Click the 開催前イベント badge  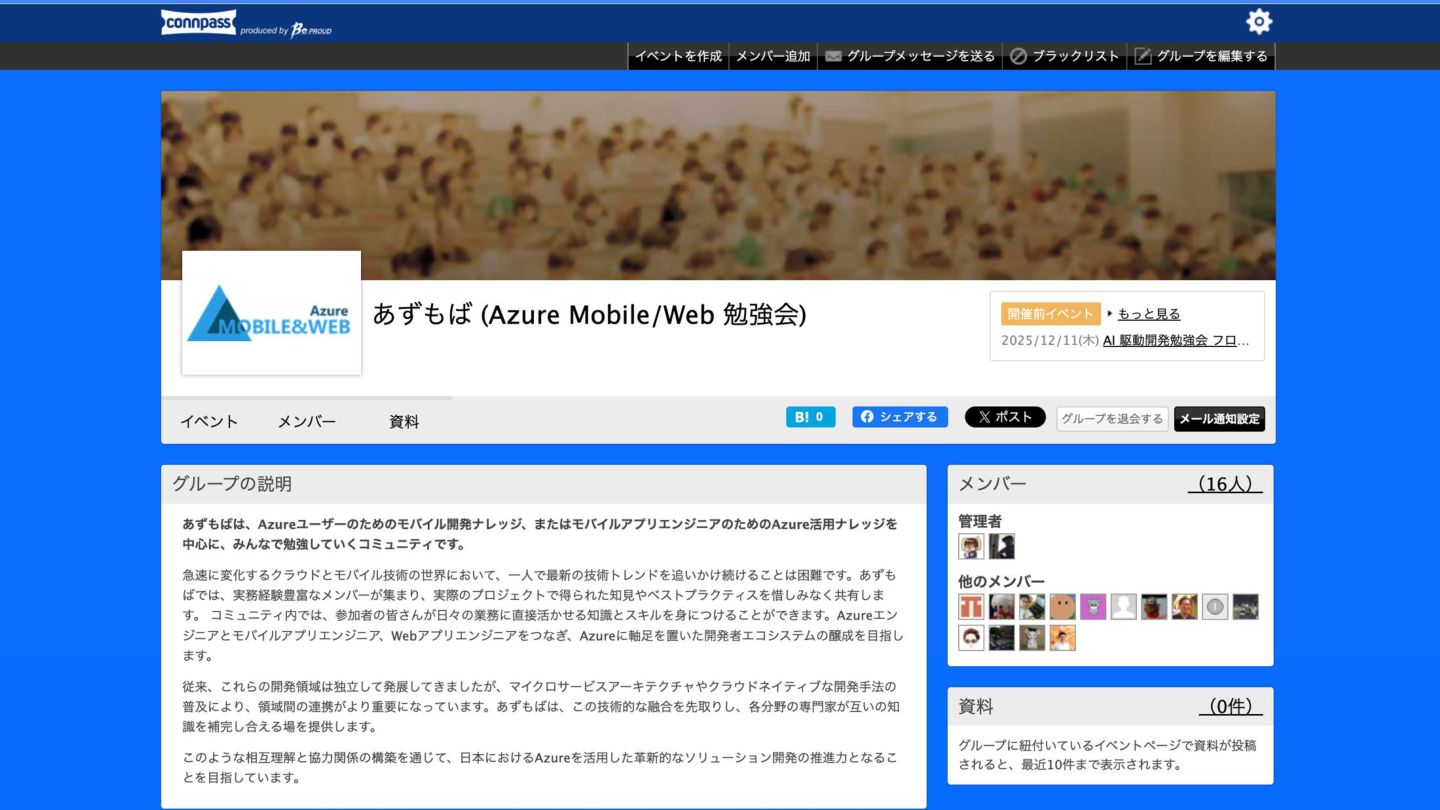1050,314
